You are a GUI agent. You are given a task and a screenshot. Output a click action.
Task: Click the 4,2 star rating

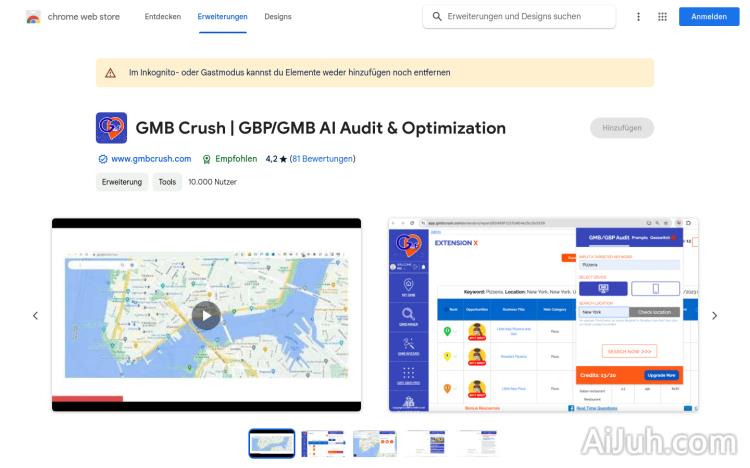276,159
